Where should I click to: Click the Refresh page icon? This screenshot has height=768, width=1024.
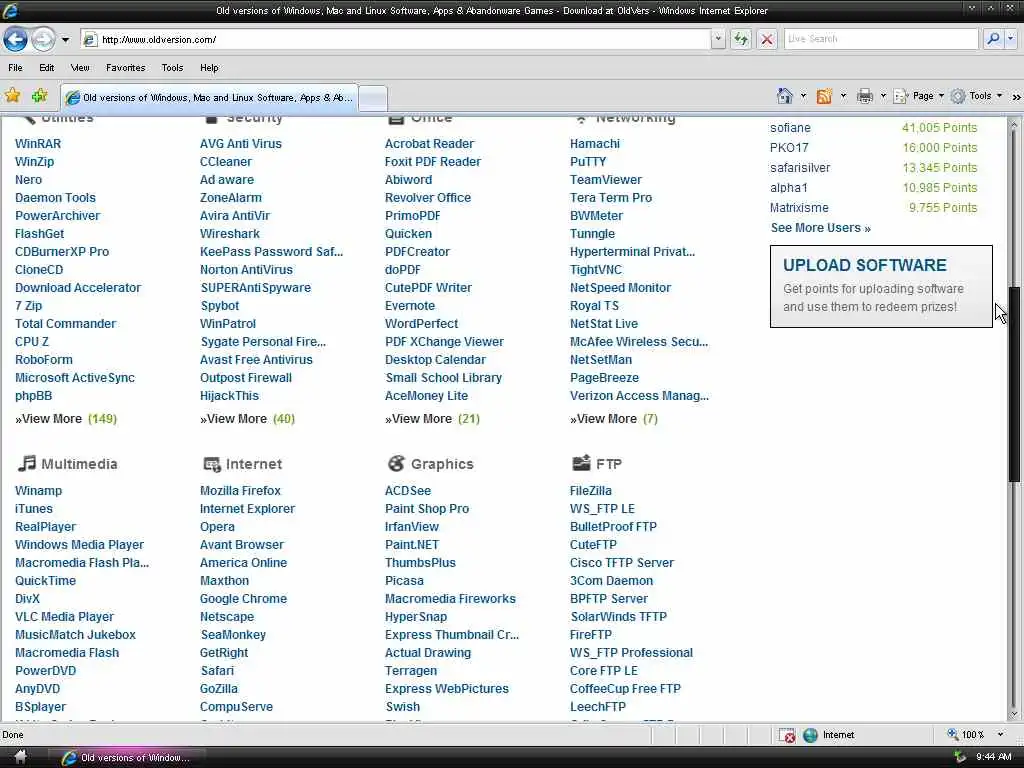pos(741,39)
